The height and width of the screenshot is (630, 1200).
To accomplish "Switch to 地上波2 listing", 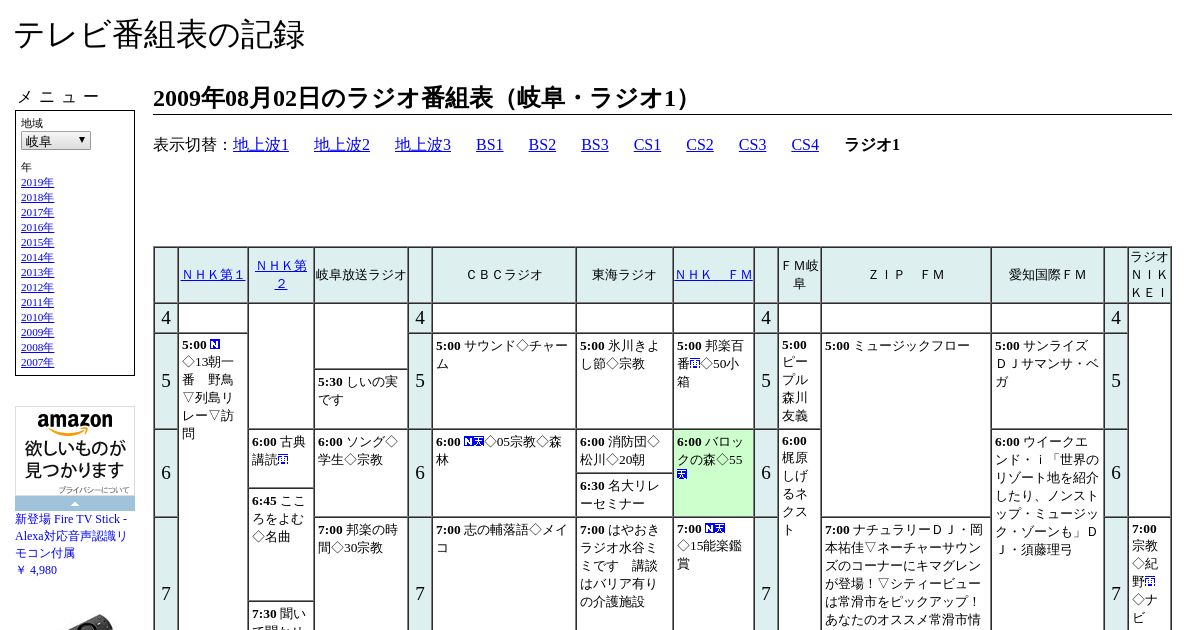I will 342,145.
